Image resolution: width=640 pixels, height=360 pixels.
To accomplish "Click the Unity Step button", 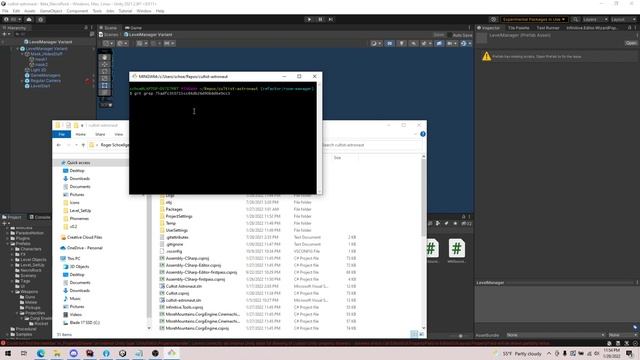I will pos(331,19).
